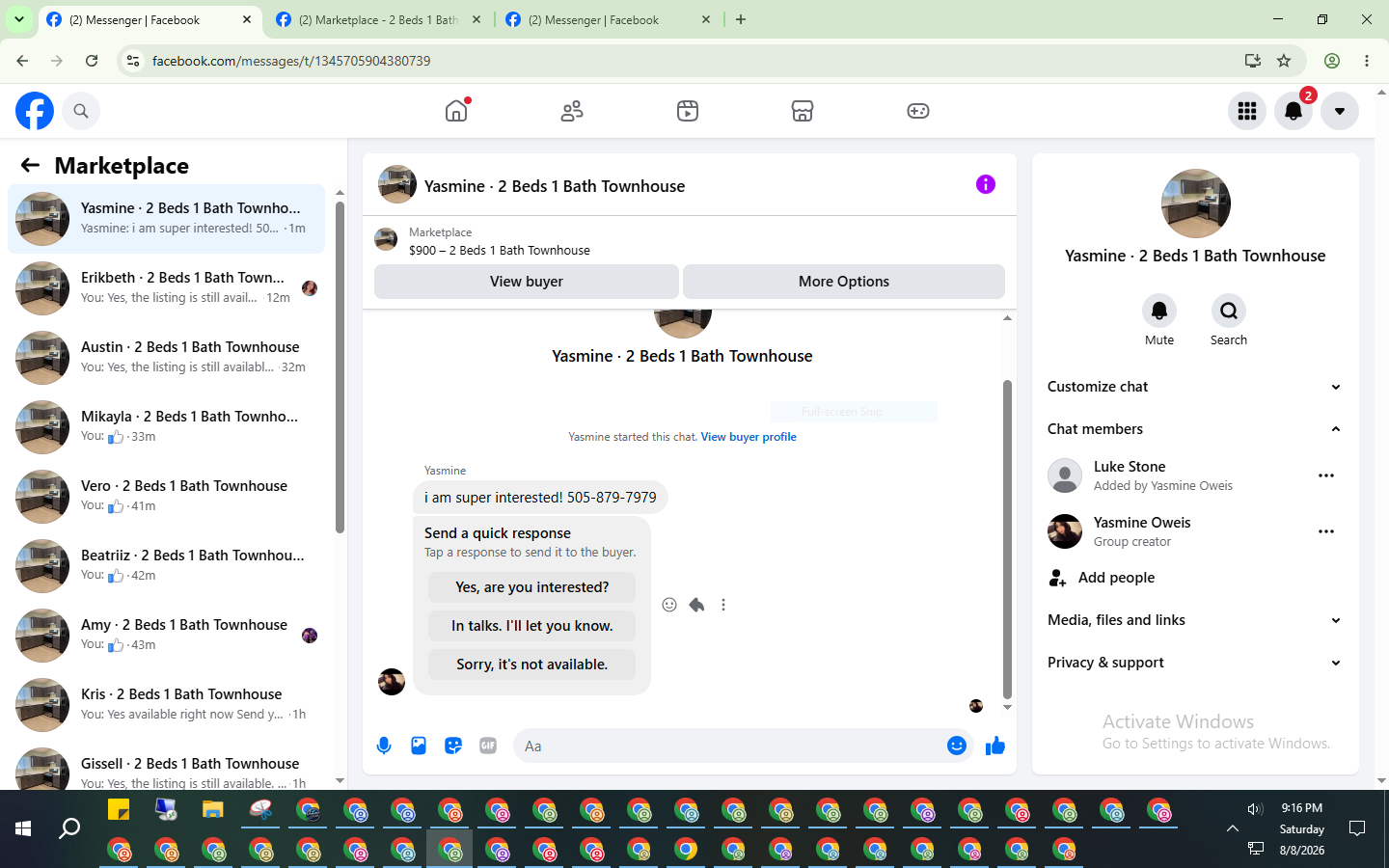Click message thread scrollbar
Image resolution: width=1389 pixels, height=868 pixels.
point(1007,538)
